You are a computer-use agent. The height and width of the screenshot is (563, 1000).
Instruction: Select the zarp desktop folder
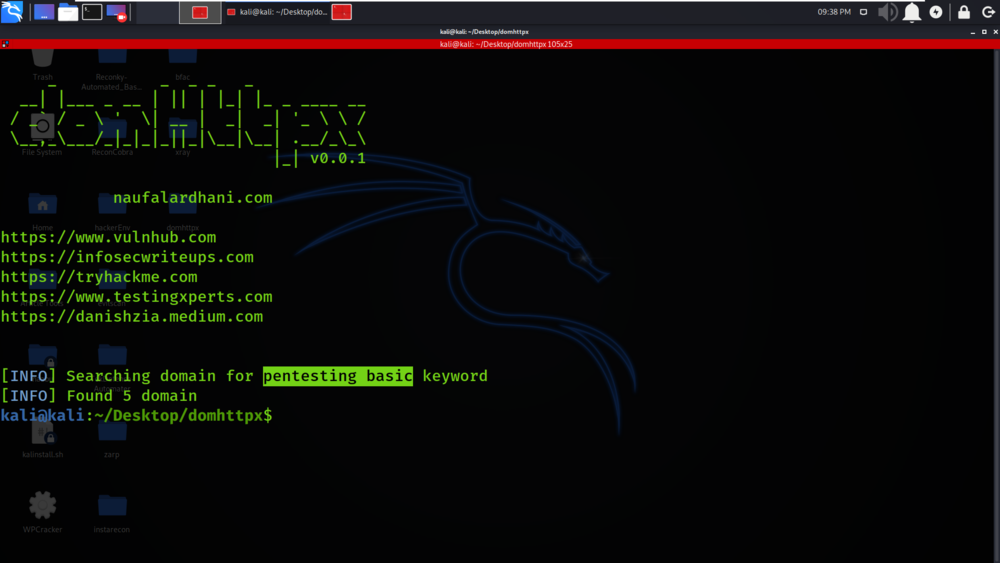pyautogui.click(x=112, y=439)
